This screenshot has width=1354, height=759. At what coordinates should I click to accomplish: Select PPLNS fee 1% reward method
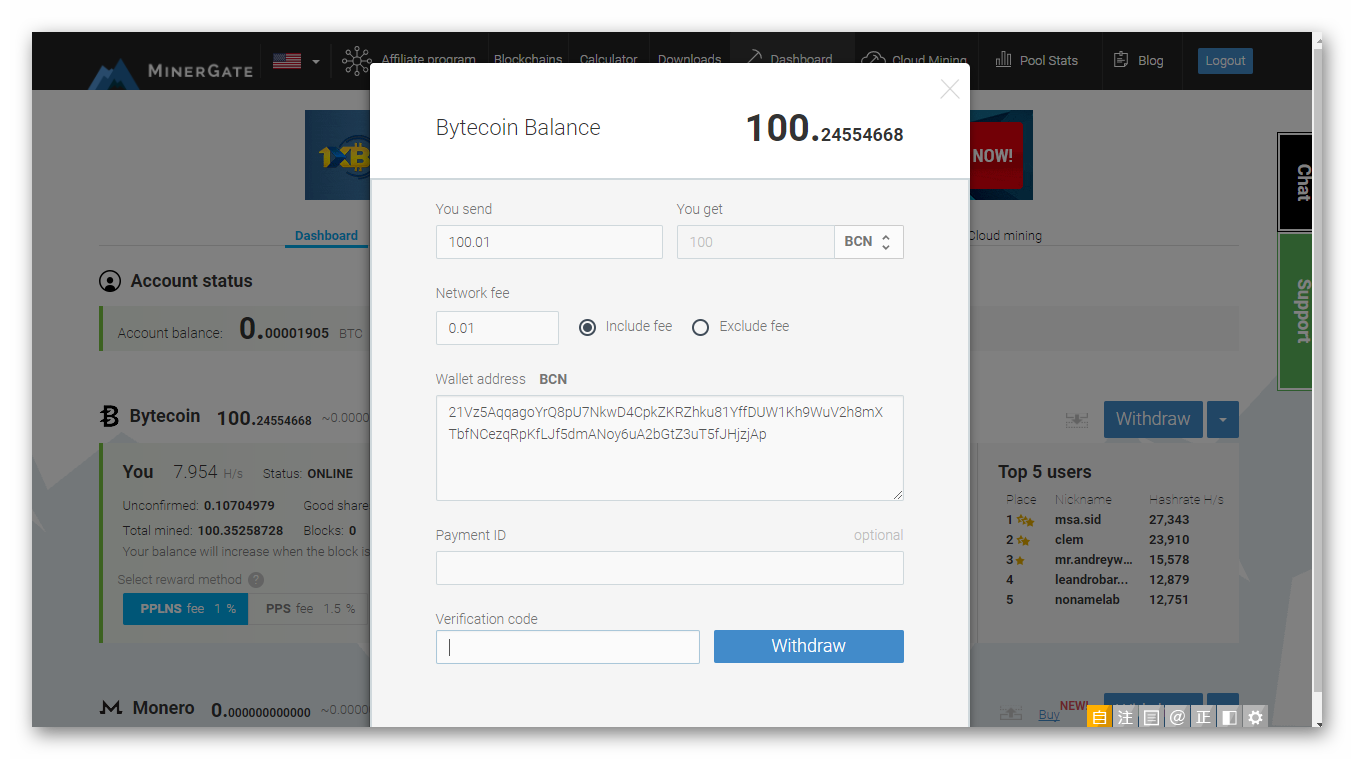click(185, 608)
